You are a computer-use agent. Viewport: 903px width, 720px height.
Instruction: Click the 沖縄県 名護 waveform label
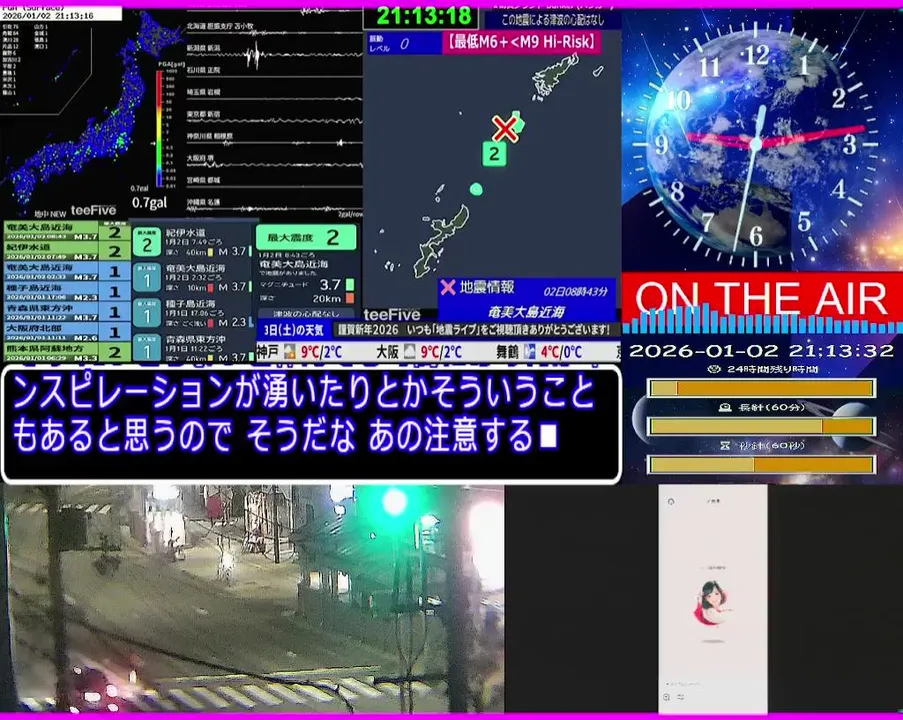click(x=203, y=203)
